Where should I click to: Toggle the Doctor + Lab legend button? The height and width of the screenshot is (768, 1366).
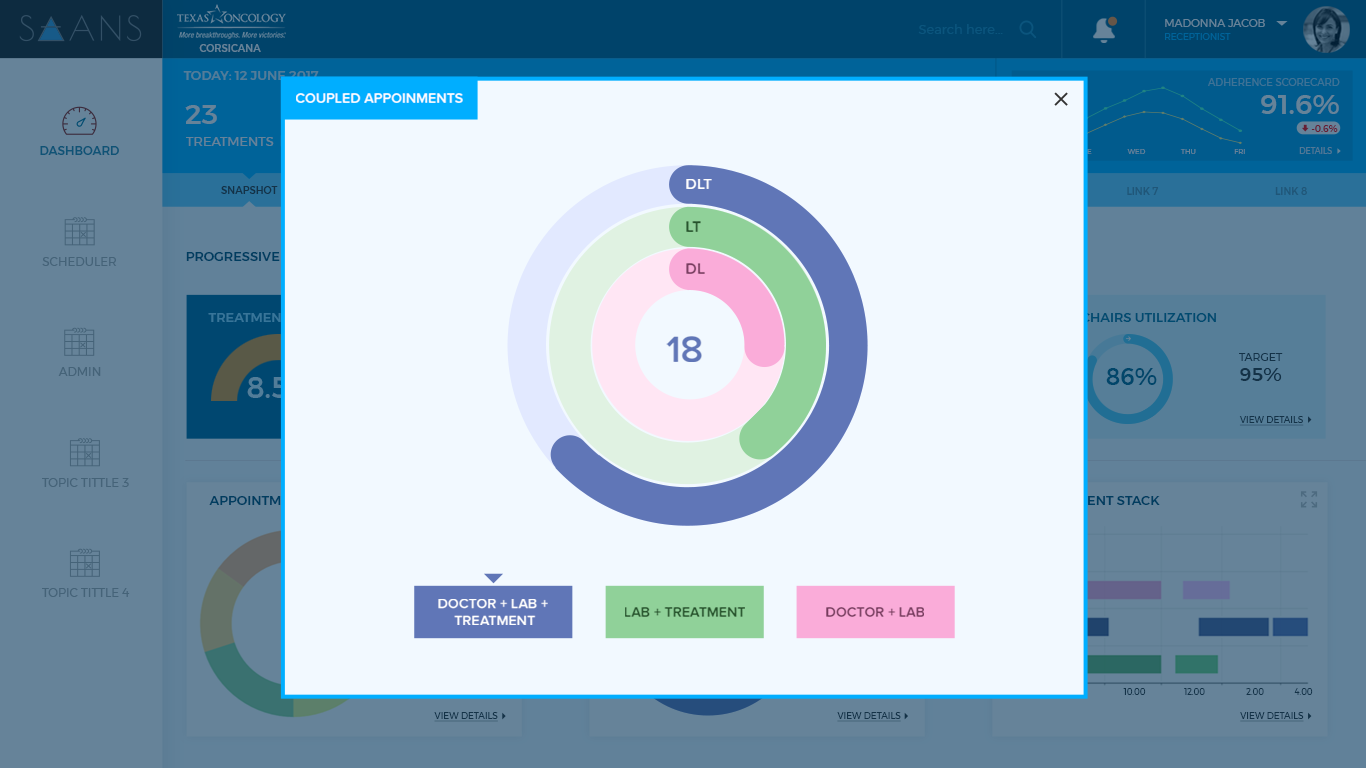point(875,612)
